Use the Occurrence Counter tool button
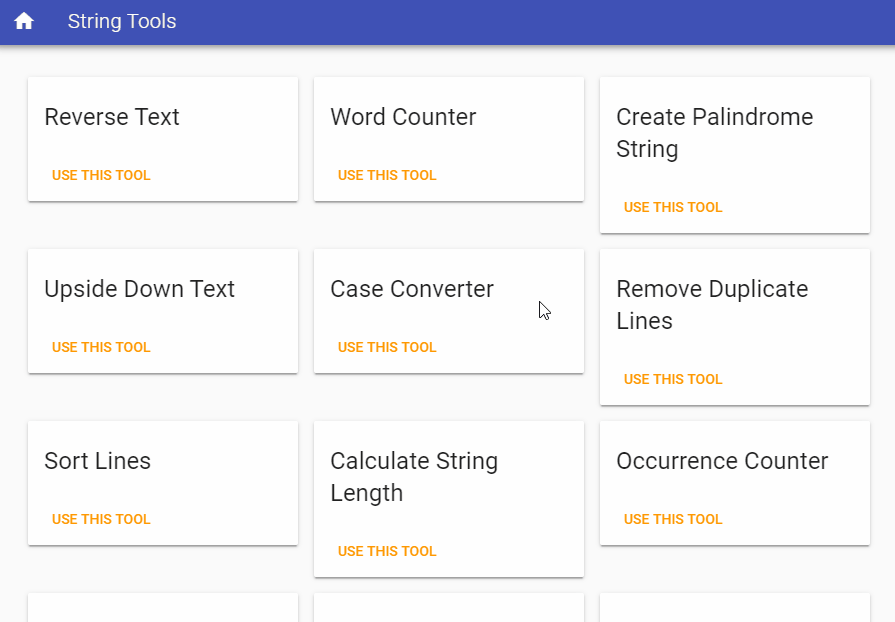895x622 pixels. click(673, 519)
